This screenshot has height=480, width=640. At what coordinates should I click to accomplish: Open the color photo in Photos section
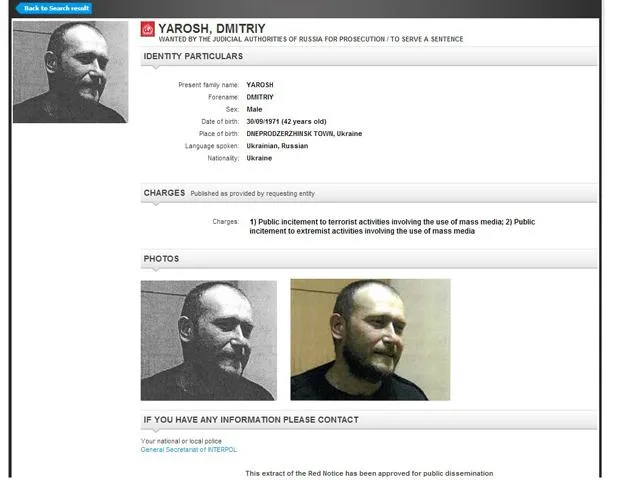370,340
